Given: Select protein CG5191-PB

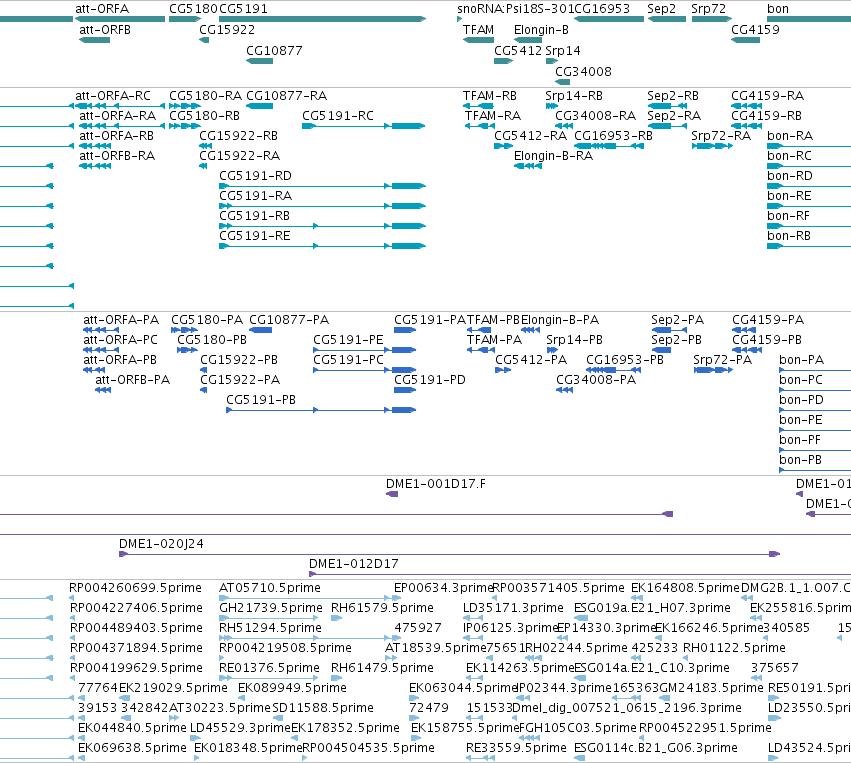Looking at the screenshot, I should (261, 400).
